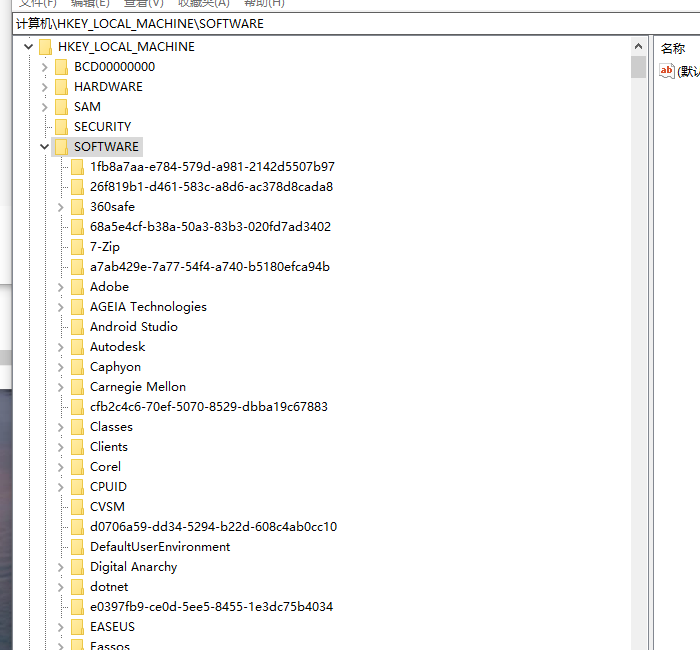Expand the BCD00000000 key
The image size is (700, 650).
coord(45,67)
